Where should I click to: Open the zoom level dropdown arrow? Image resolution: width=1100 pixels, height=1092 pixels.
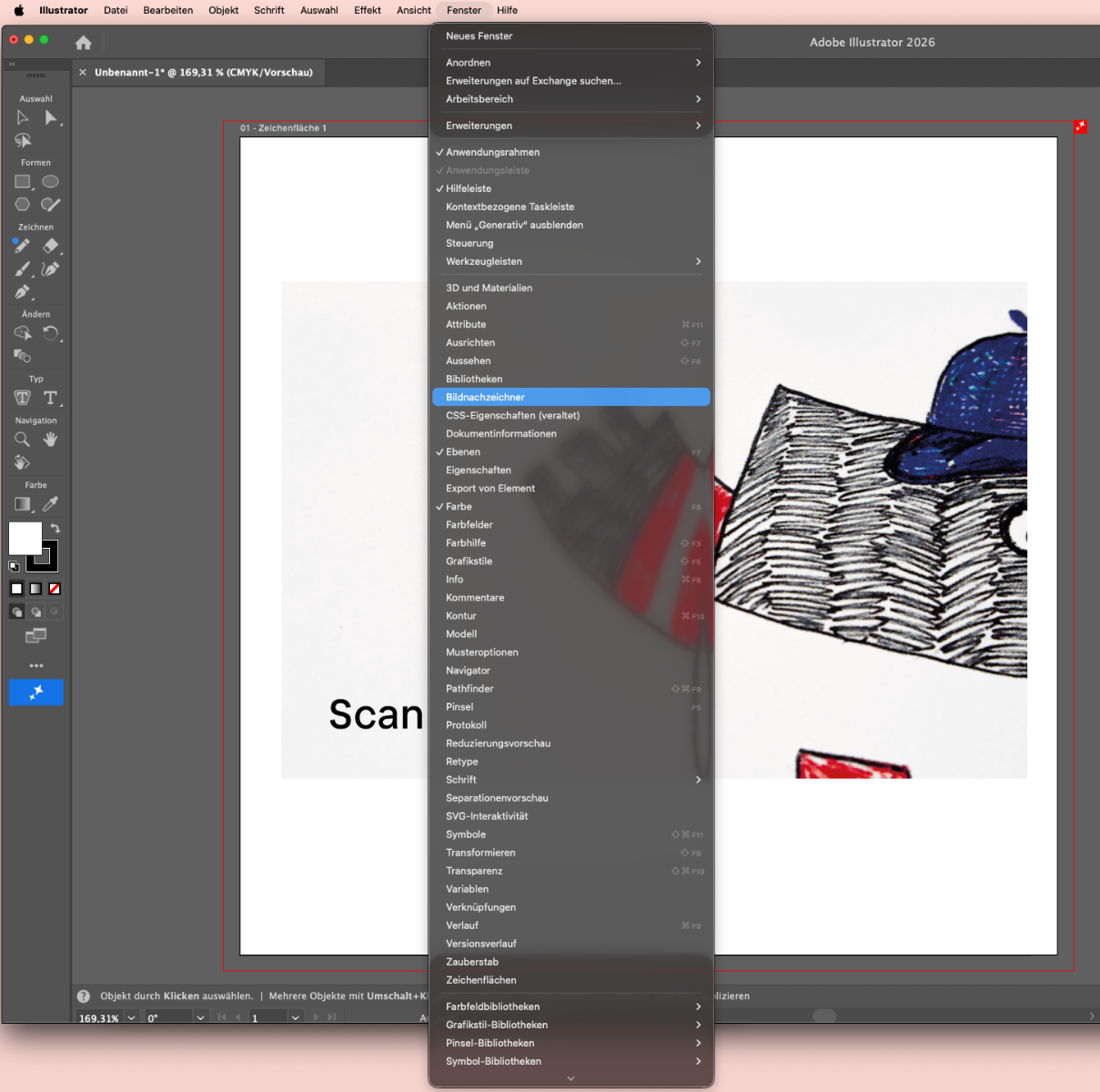[x=132, y=1017]
